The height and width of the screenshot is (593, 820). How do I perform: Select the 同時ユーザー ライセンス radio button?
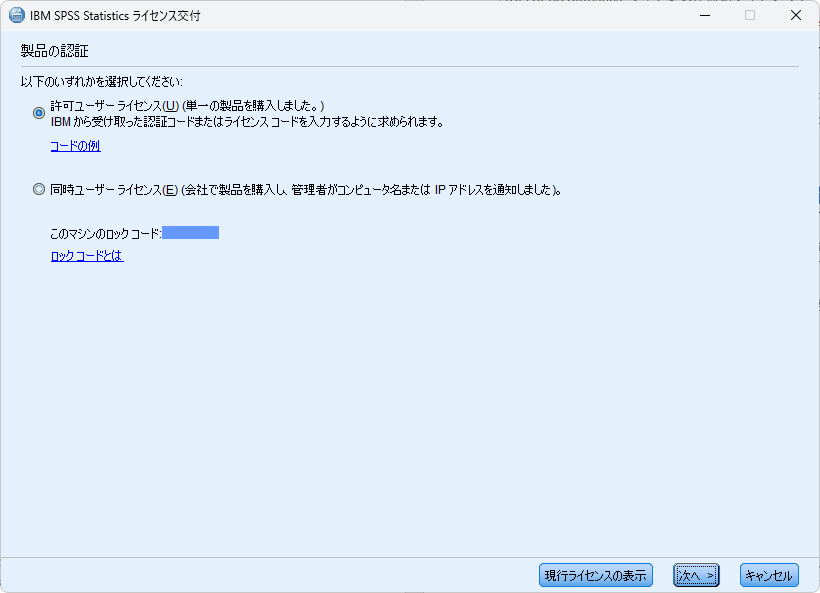tap(39, 189)
